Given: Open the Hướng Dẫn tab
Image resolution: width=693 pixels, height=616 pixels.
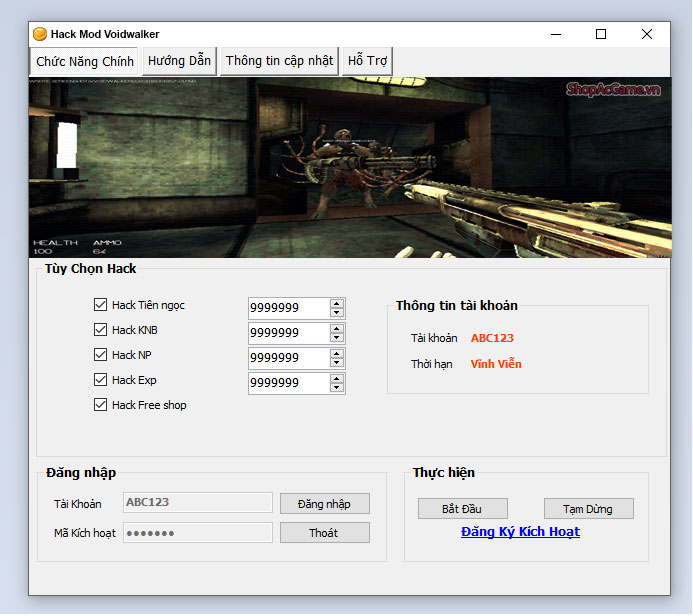Looking at the screenshot, I should [179, 61].
